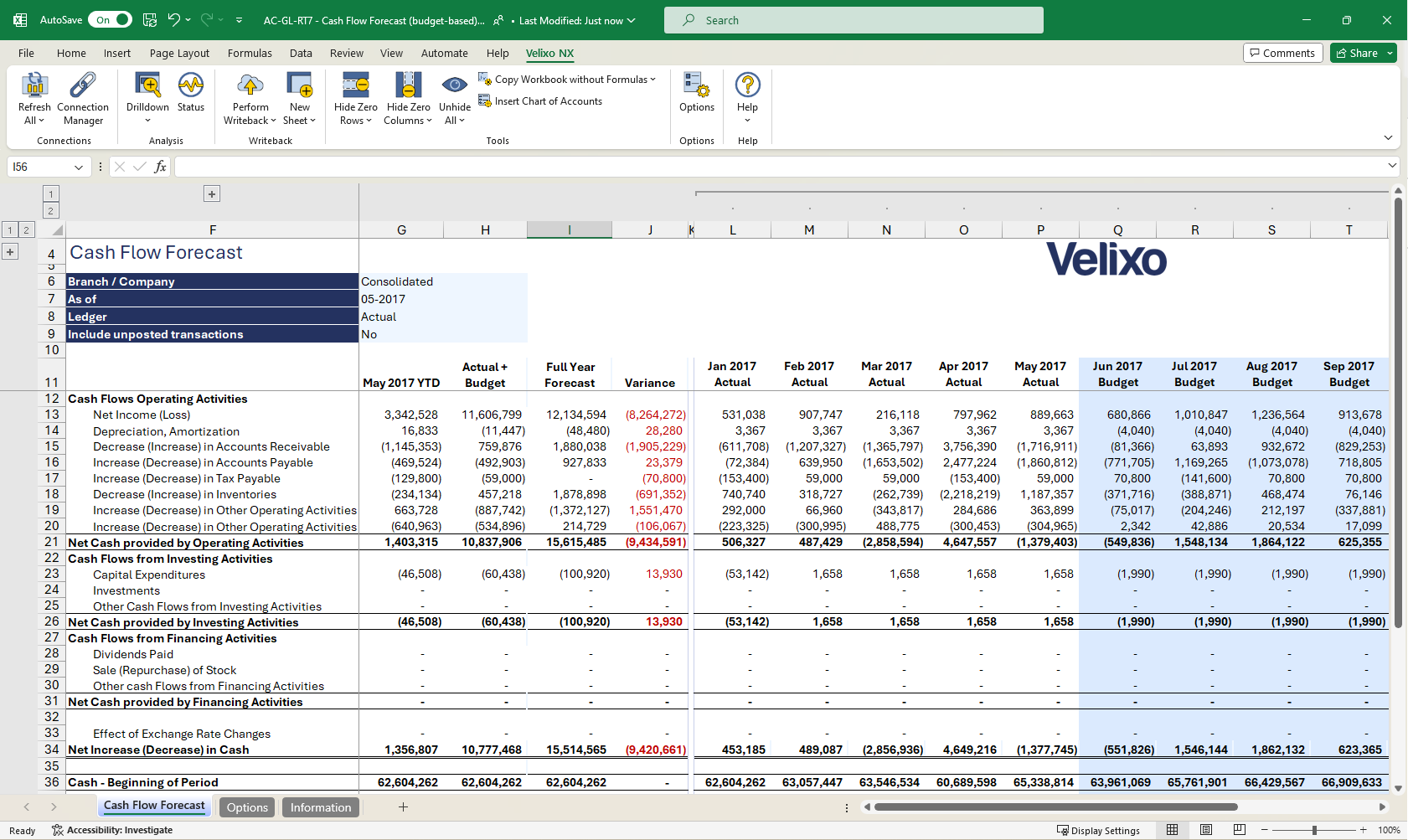The width and height of the screenshot is (1408, 840).
Task: Click the Zoom Out minus icon
Action: (1265, 830)
